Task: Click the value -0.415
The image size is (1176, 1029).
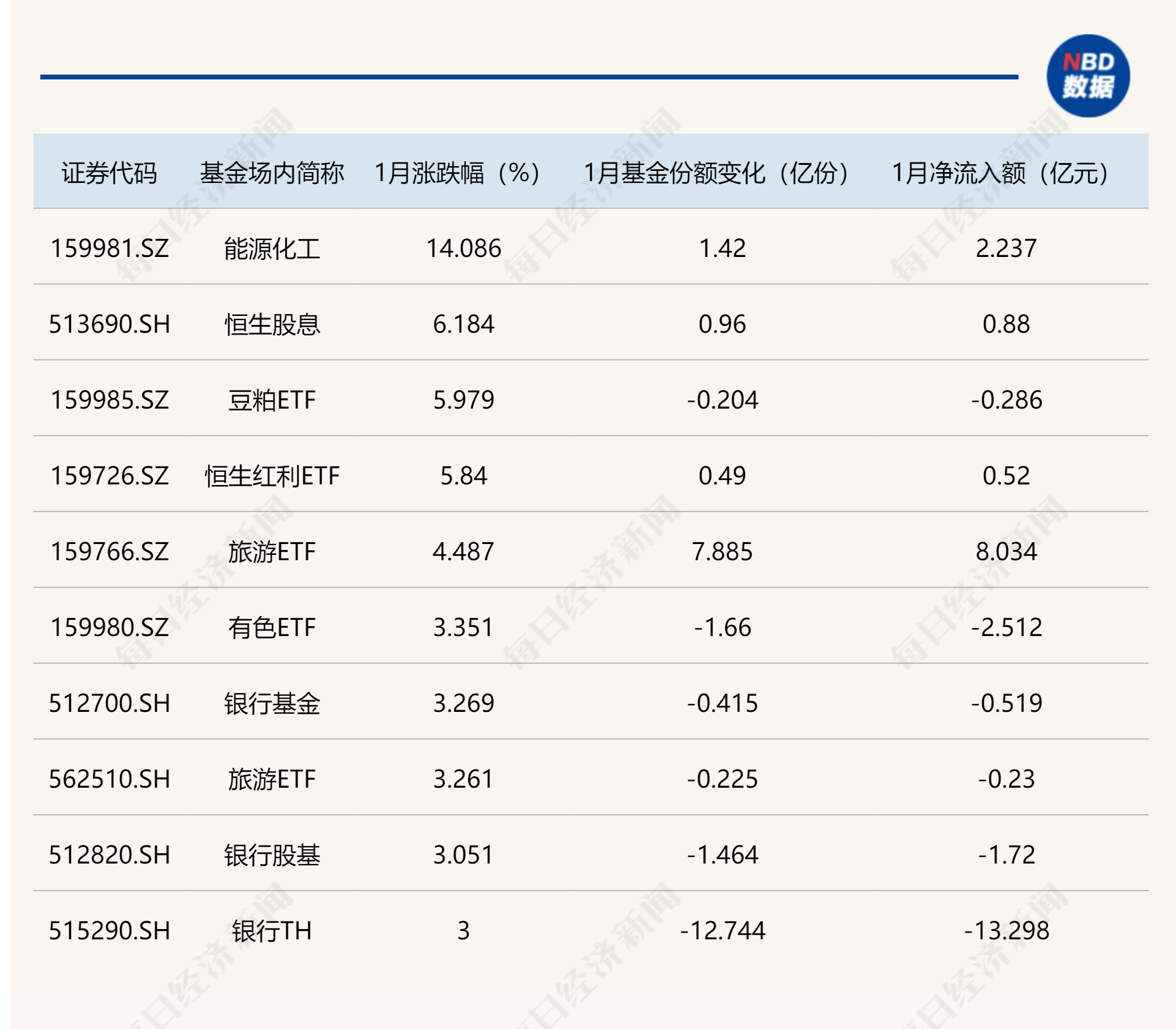Action: pyautogui.click(x=722, y=703)
